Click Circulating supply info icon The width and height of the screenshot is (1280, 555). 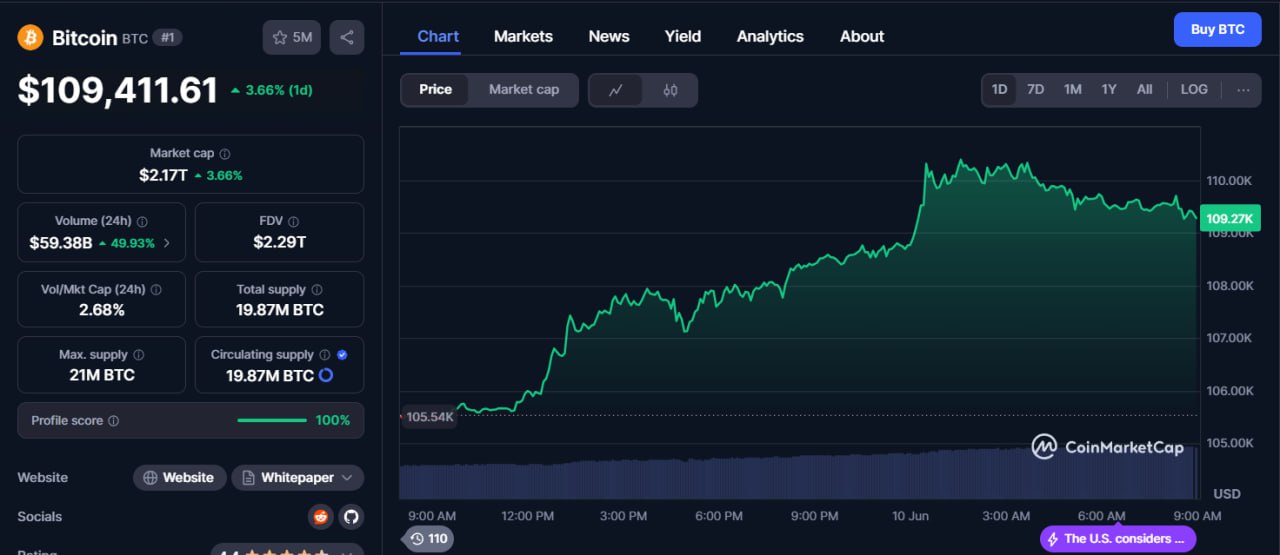click(324, 355)
